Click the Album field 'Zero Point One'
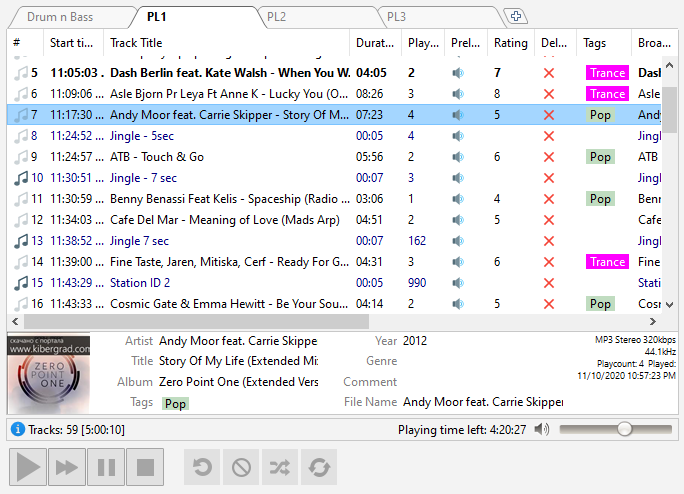 238,382
